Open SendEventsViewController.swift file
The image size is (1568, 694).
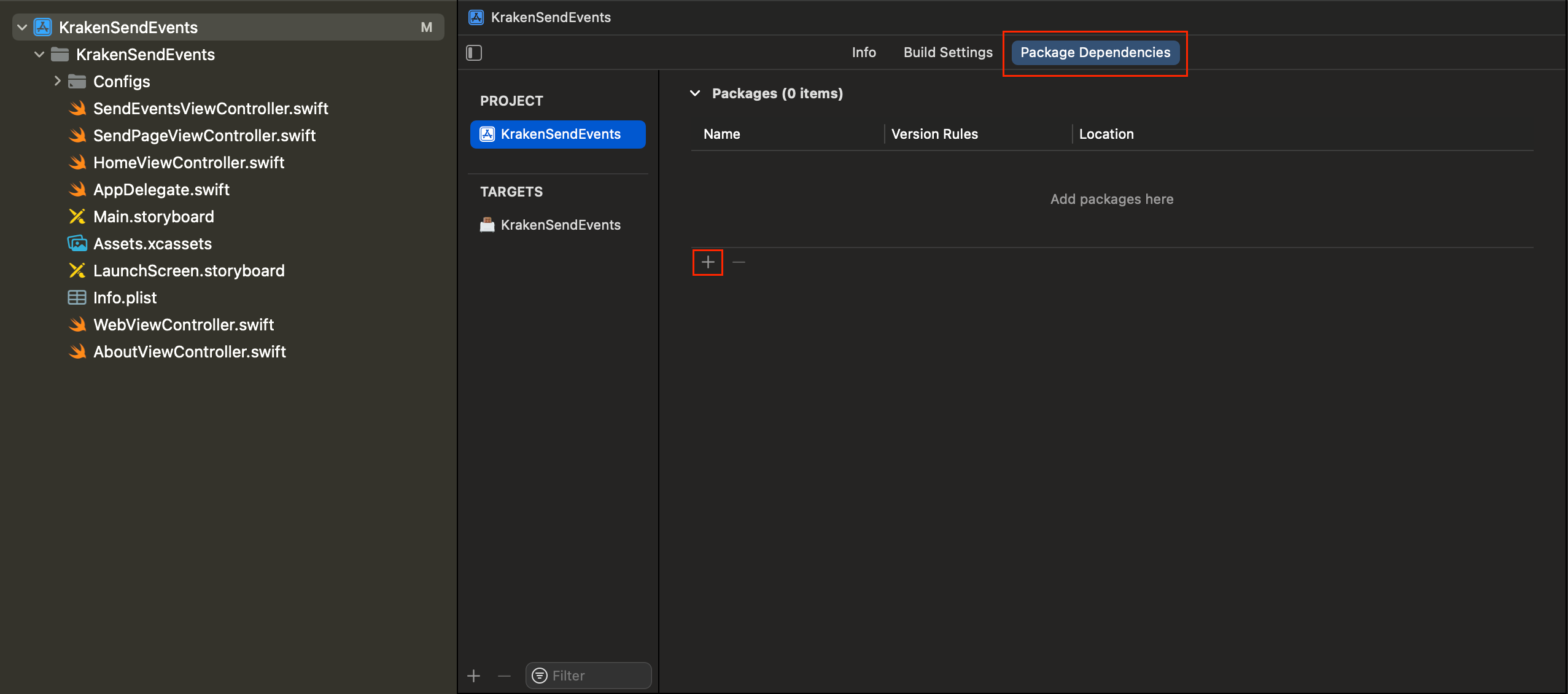pyautogui.click(x=211, y=109)
